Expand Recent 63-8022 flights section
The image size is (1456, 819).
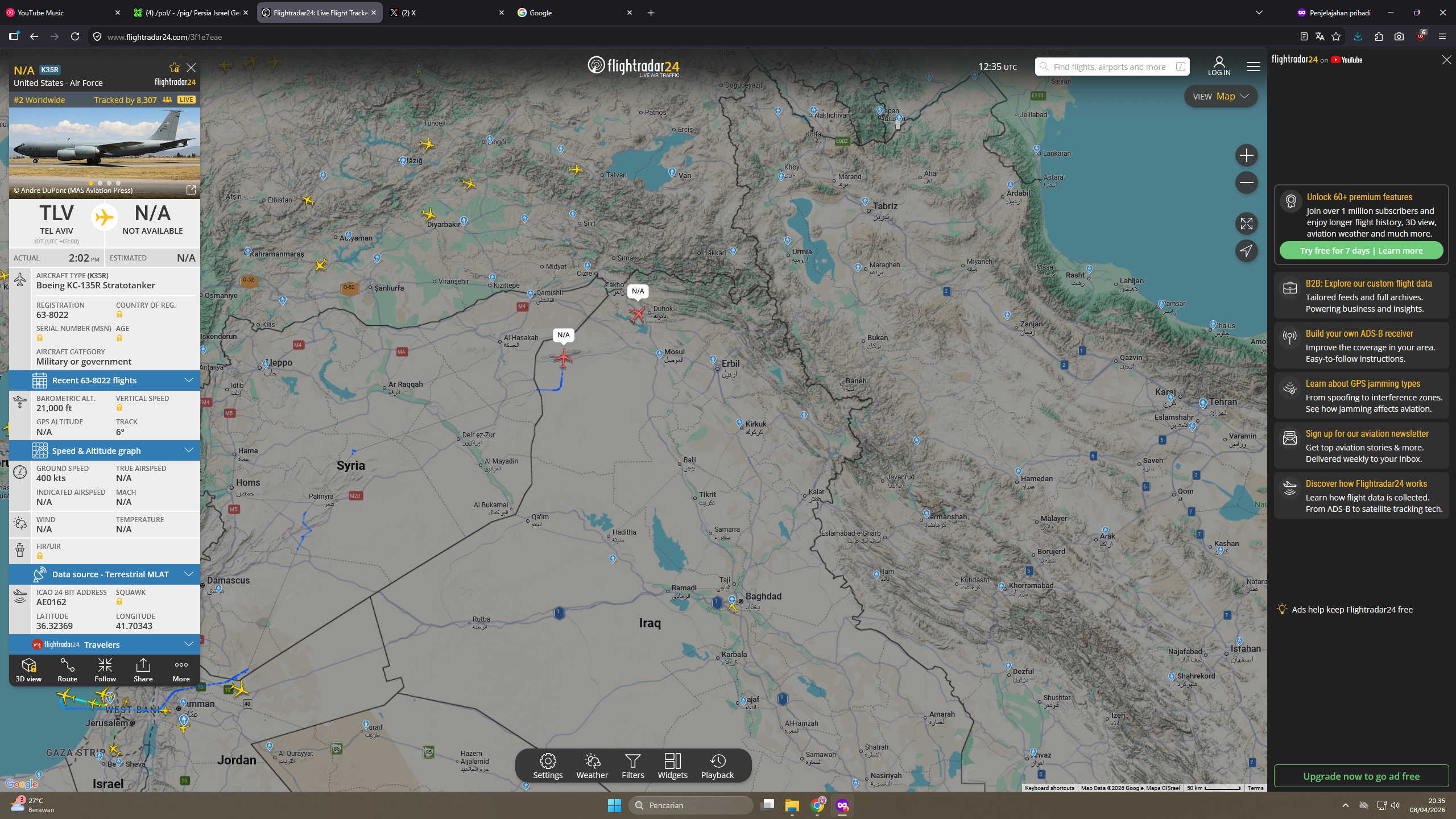pyautogui.click(x=105, y=380)
